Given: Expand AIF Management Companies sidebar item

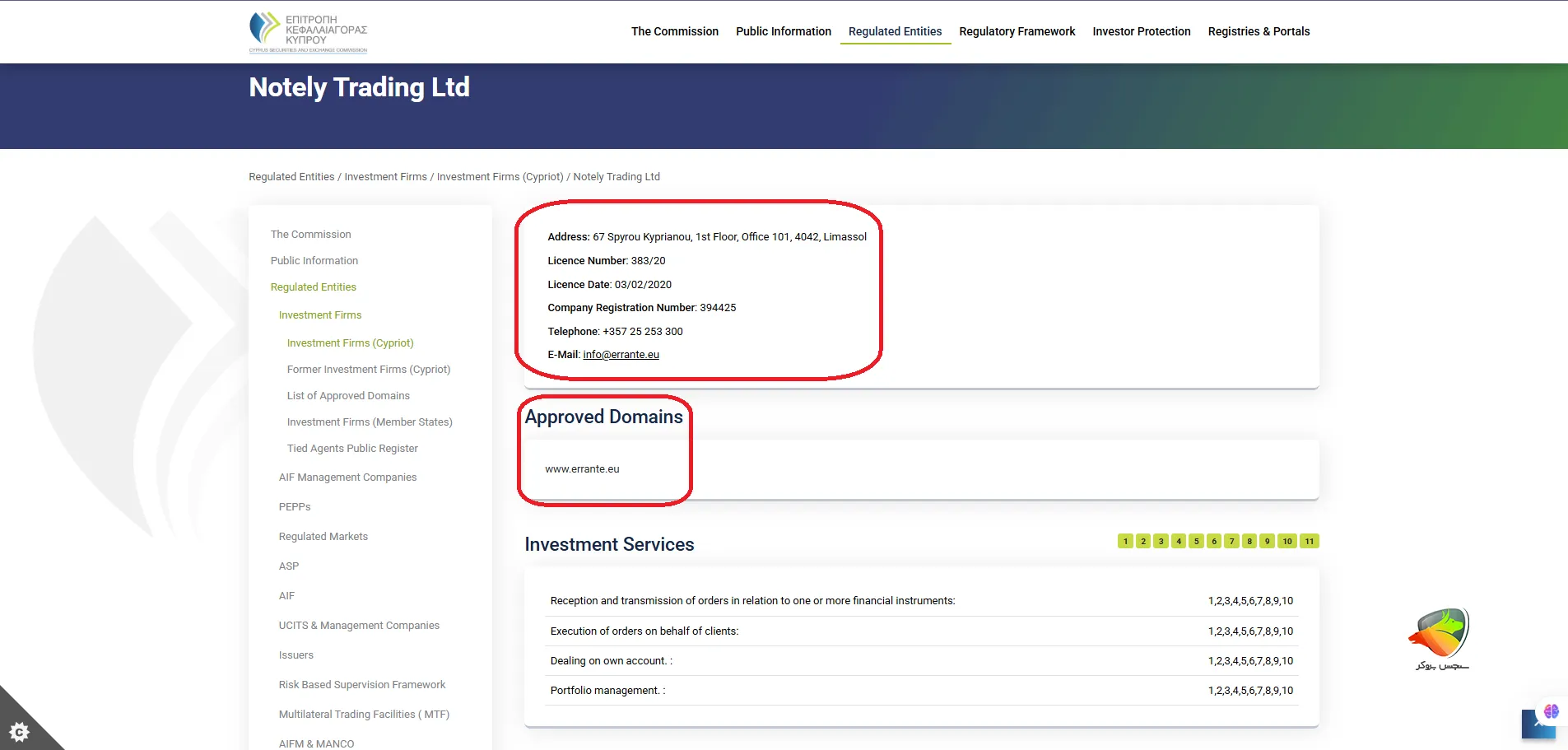Looking at the screenshot, I should [347, 477].
